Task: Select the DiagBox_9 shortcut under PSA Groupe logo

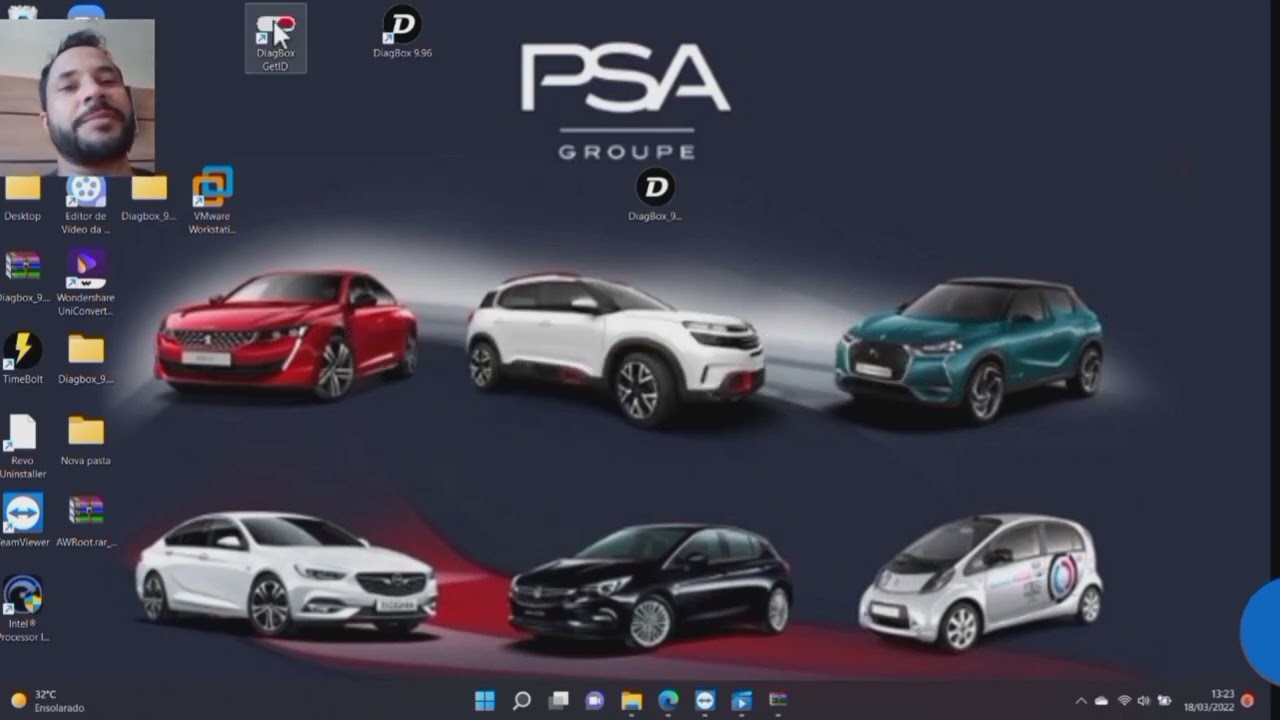Action: [x=655, y=195]
